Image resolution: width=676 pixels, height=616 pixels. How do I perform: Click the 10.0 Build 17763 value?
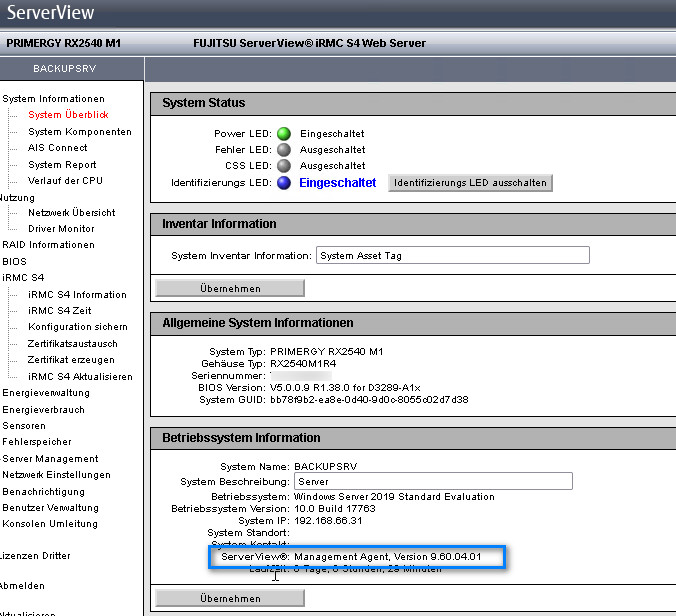tap(335, 509)
